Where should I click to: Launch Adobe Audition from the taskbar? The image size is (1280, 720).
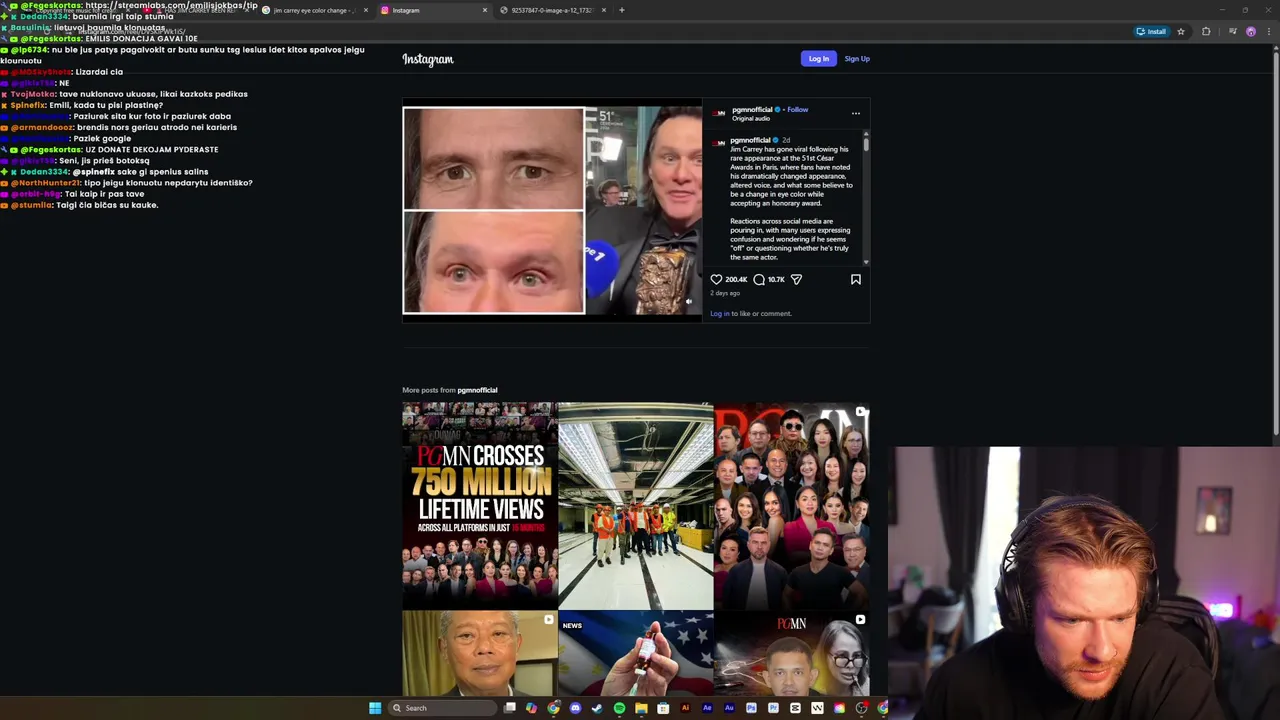(x=729, y=708)
